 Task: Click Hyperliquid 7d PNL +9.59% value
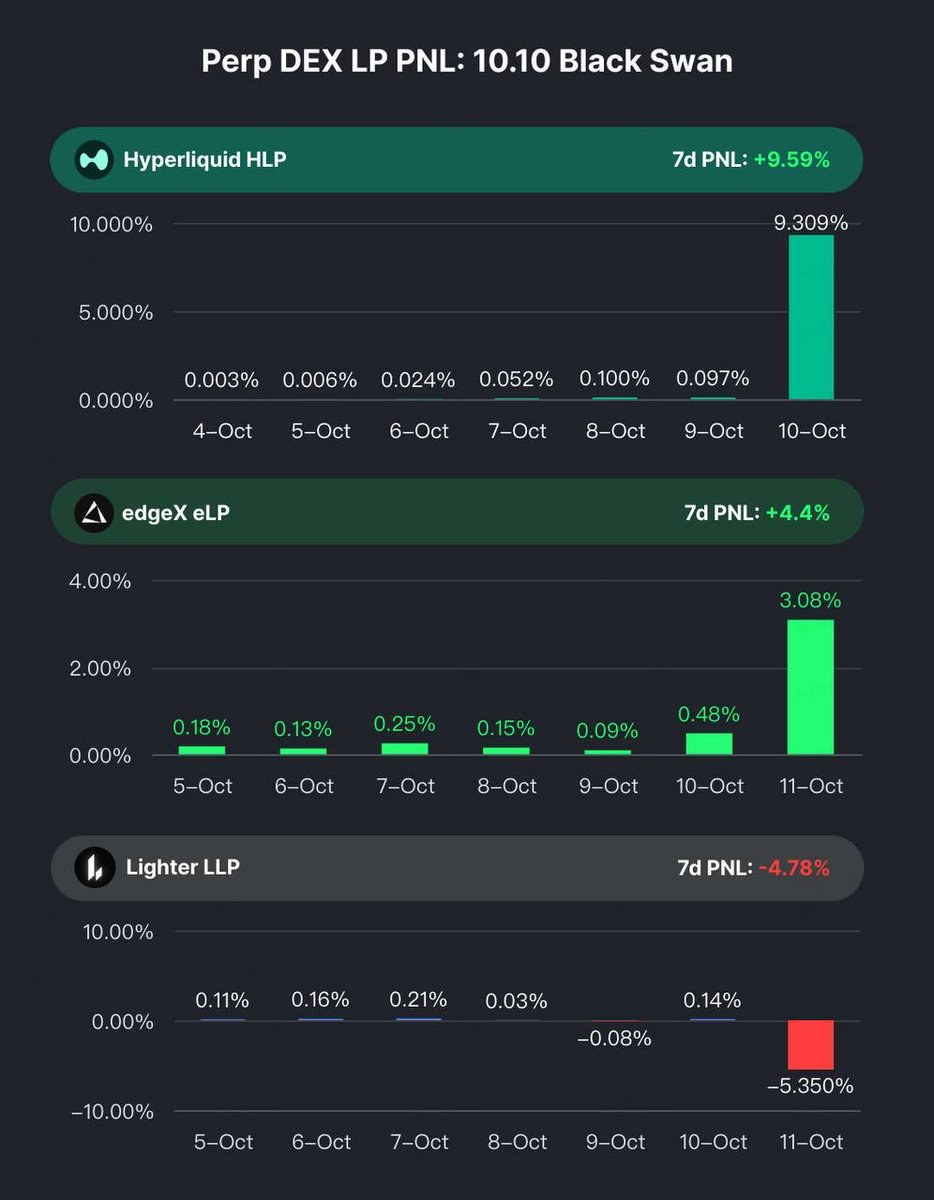792,159
